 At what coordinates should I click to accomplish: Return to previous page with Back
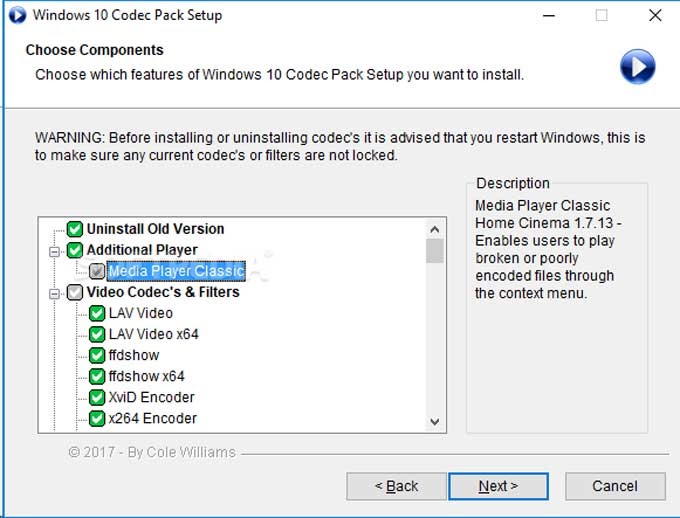coord(396,486)
